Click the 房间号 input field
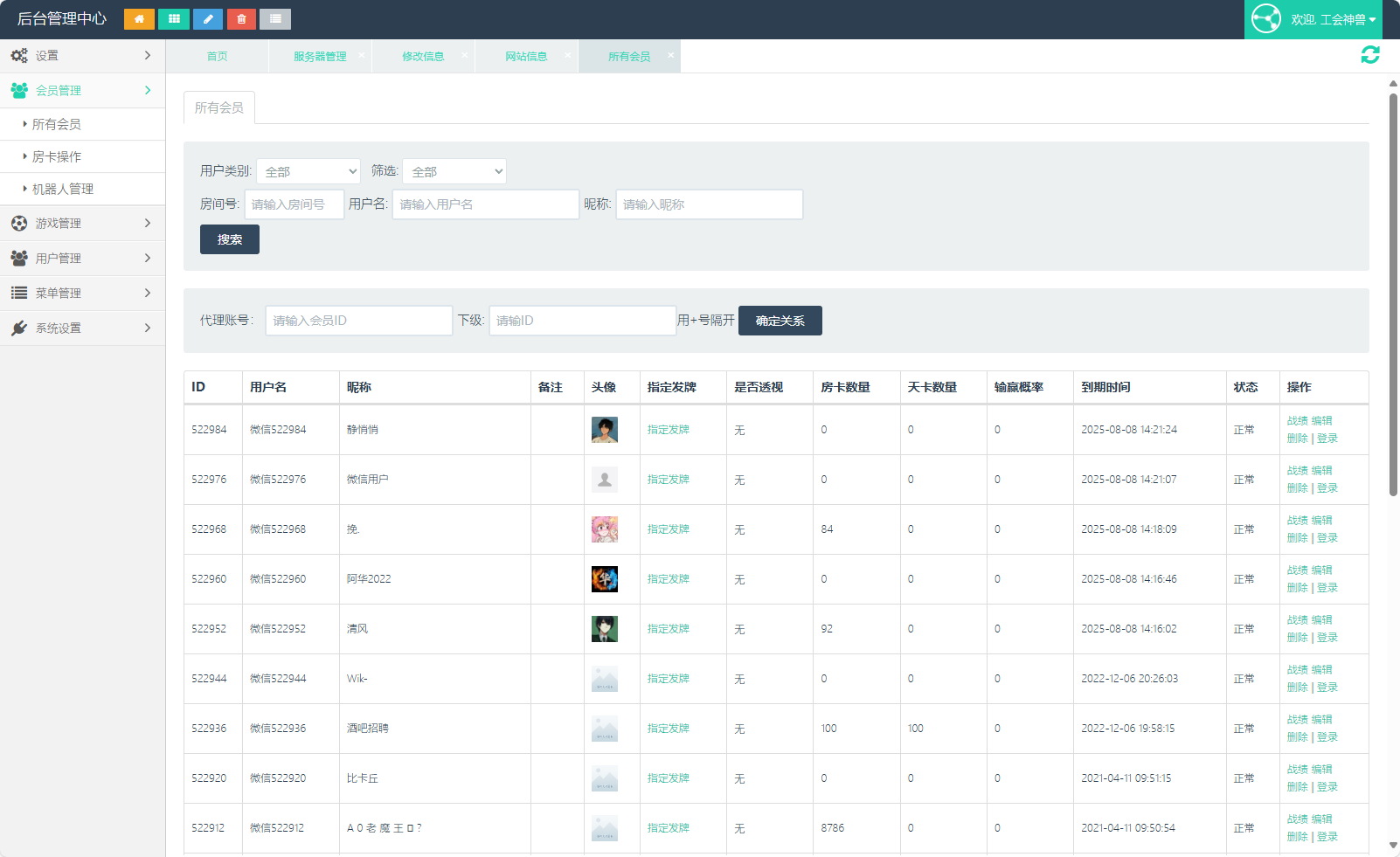This screenshot has height=857, width=1400. point(294,204)
